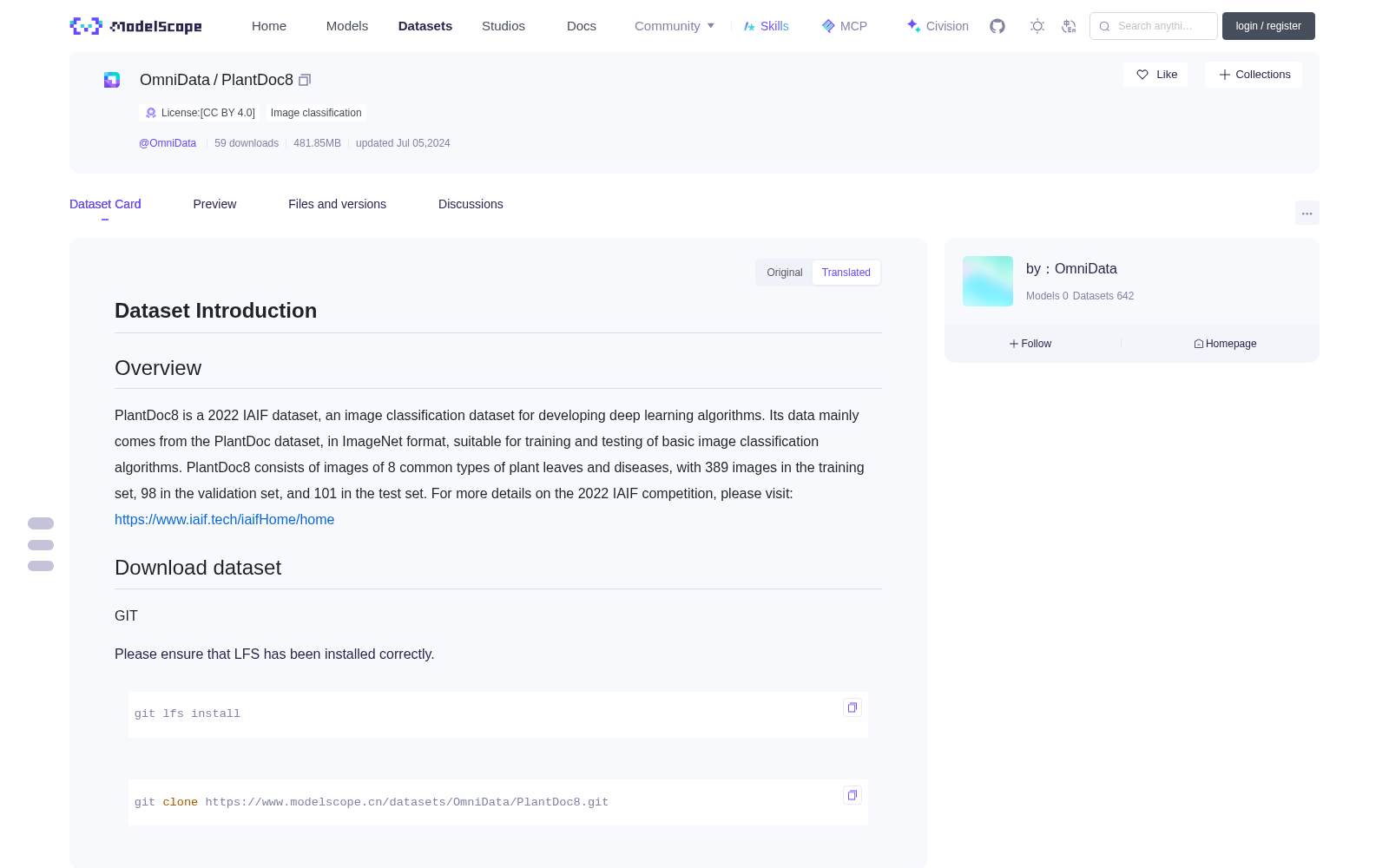Click the 'Download dataset' heading

(x=198, y=568)
